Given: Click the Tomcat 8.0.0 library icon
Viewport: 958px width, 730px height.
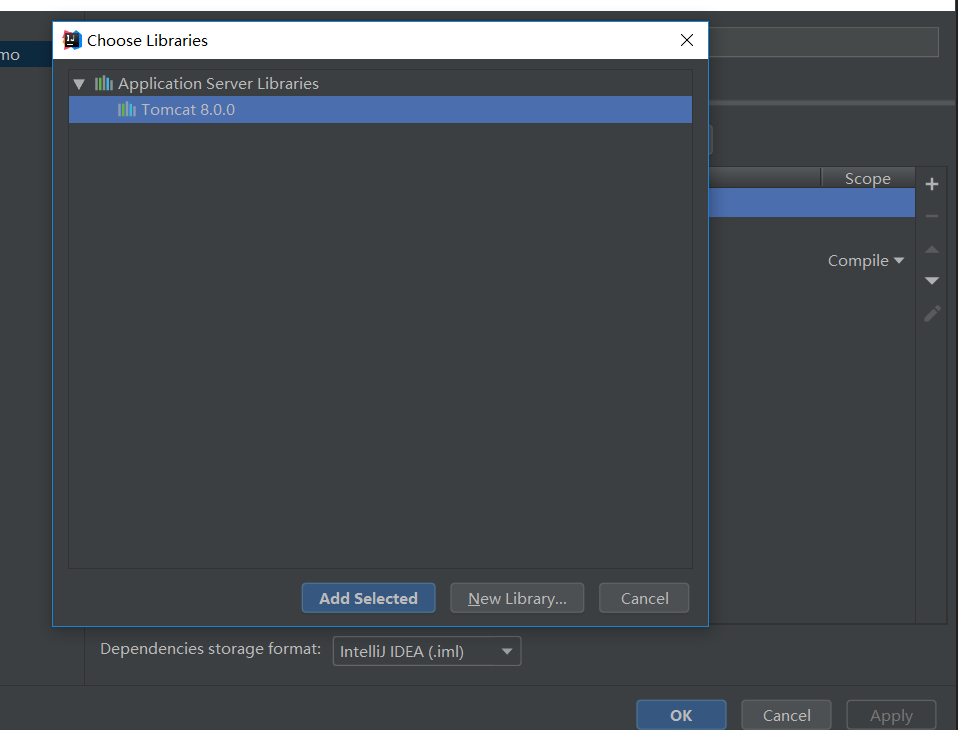Looking at the screenshot, I should 126,109.
